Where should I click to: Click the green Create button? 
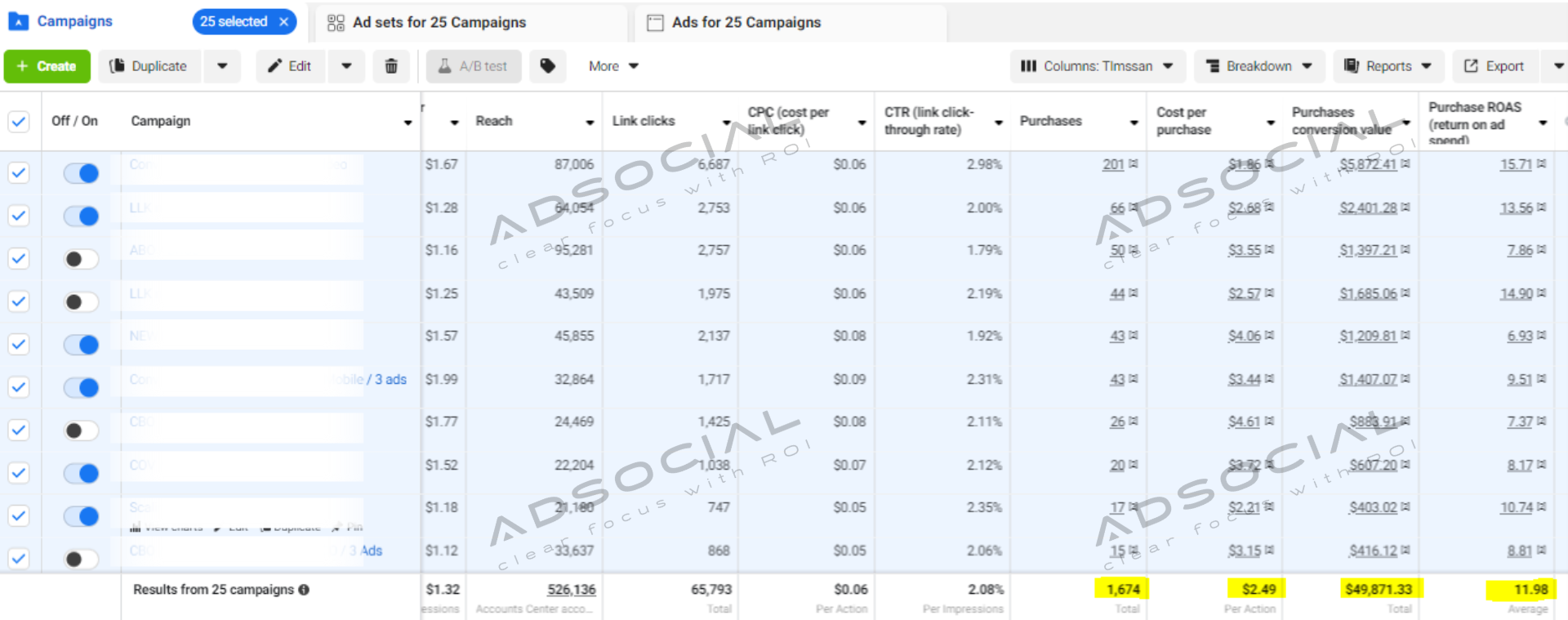pos(47,66)
